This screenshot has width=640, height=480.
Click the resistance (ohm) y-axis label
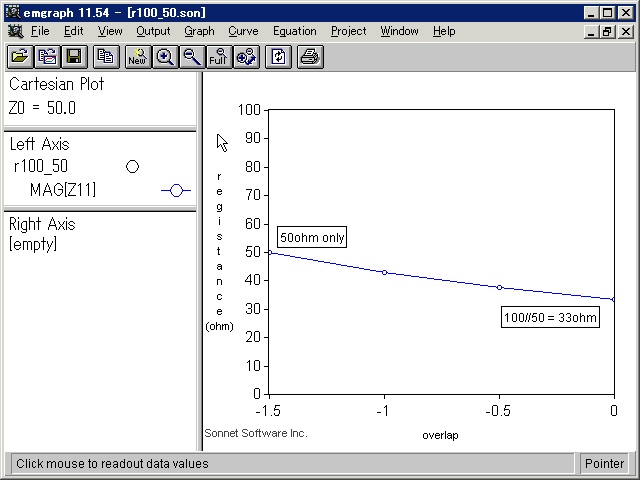coord(219,251)
